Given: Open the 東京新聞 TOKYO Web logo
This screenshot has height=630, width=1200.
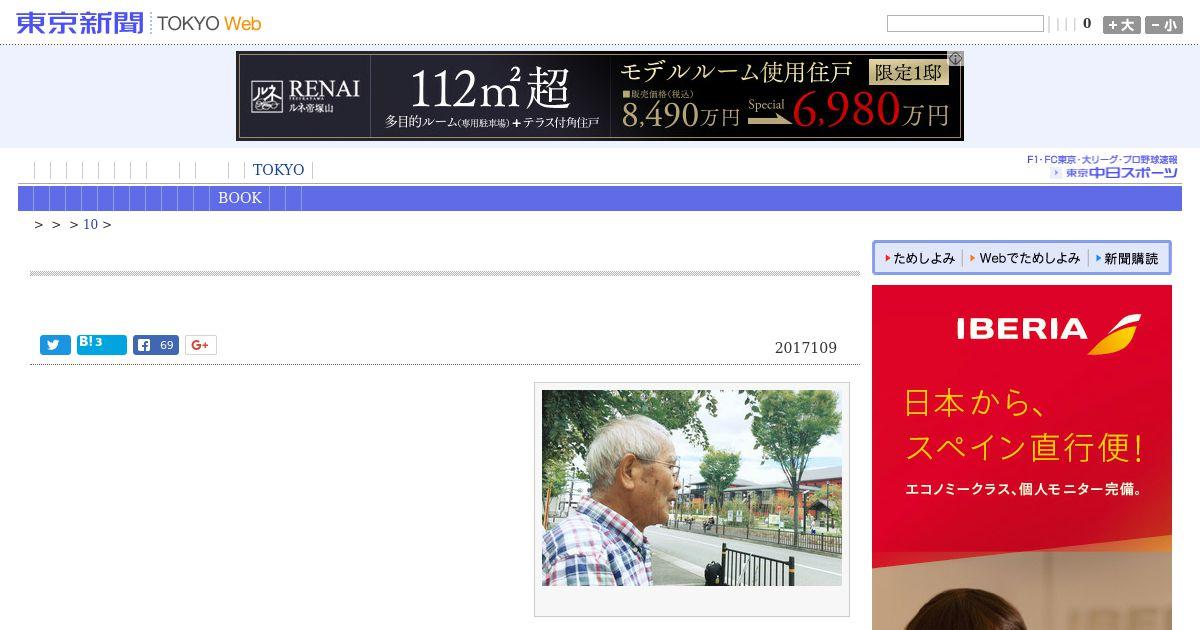Looking at the screenshot, I should click(139, 23).
